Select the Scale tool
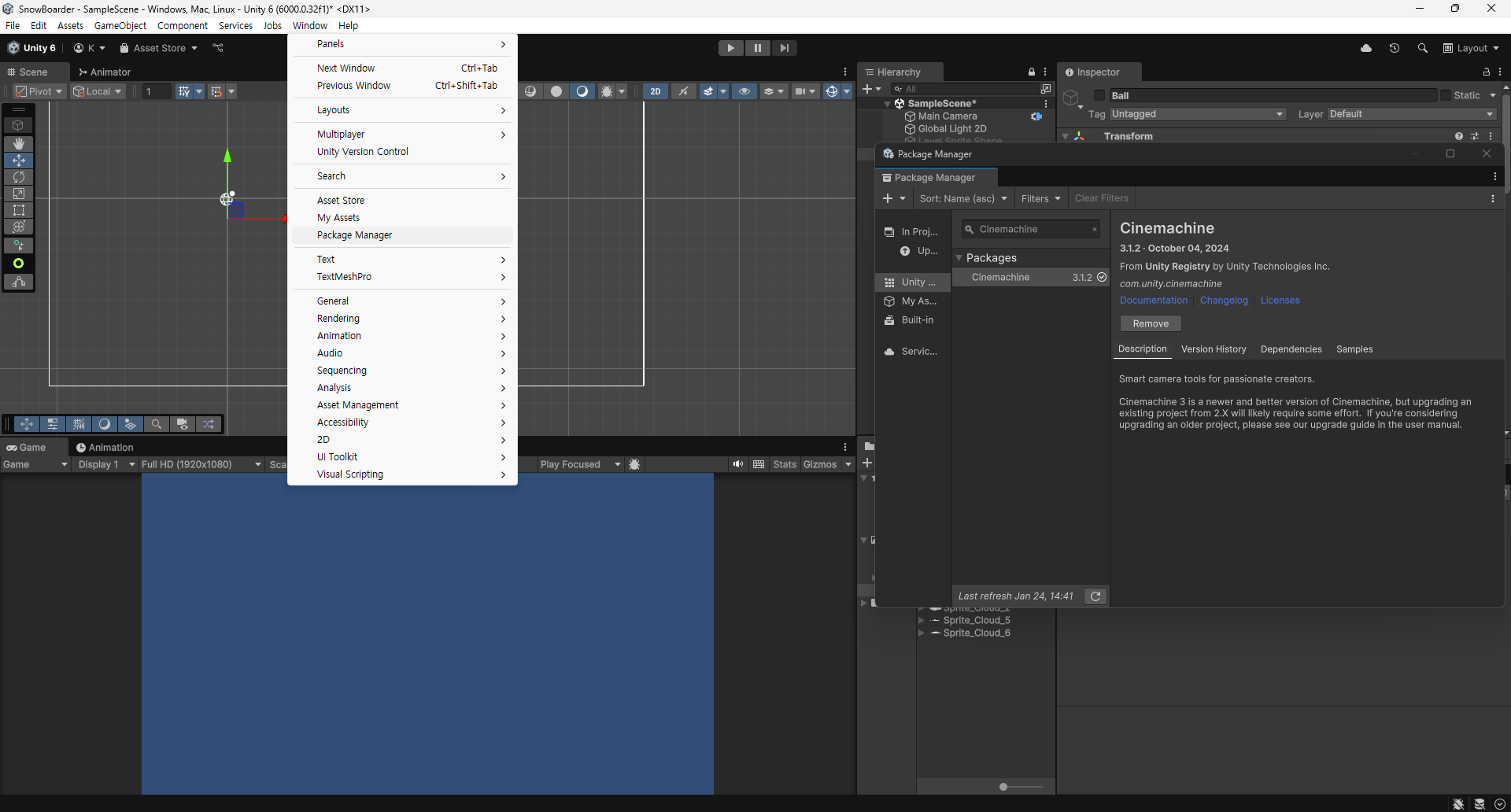Screen dimensions: 1511x812 coord(18,194)
